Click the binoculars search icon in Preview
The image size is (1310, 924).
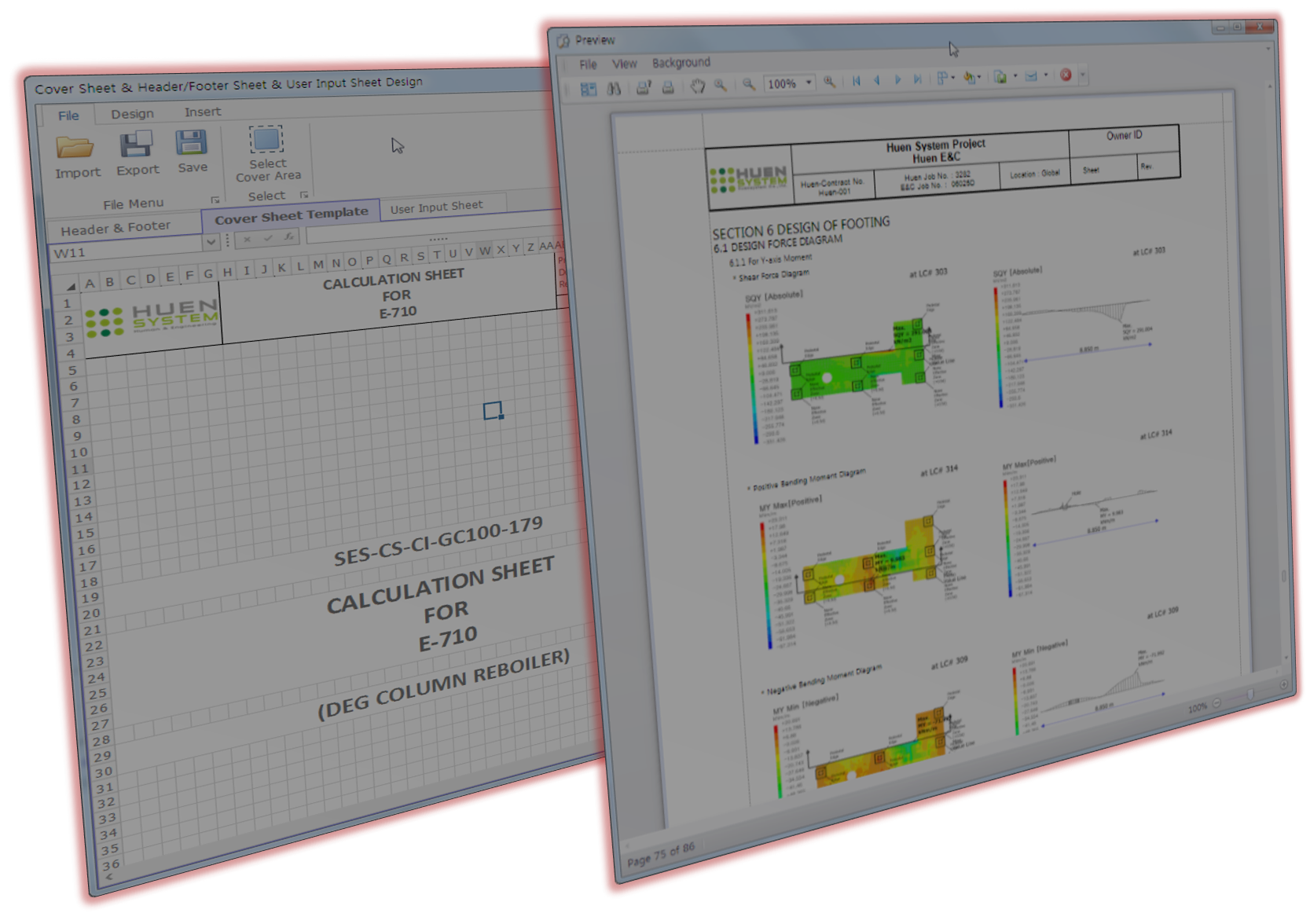(x=614, y=89)
